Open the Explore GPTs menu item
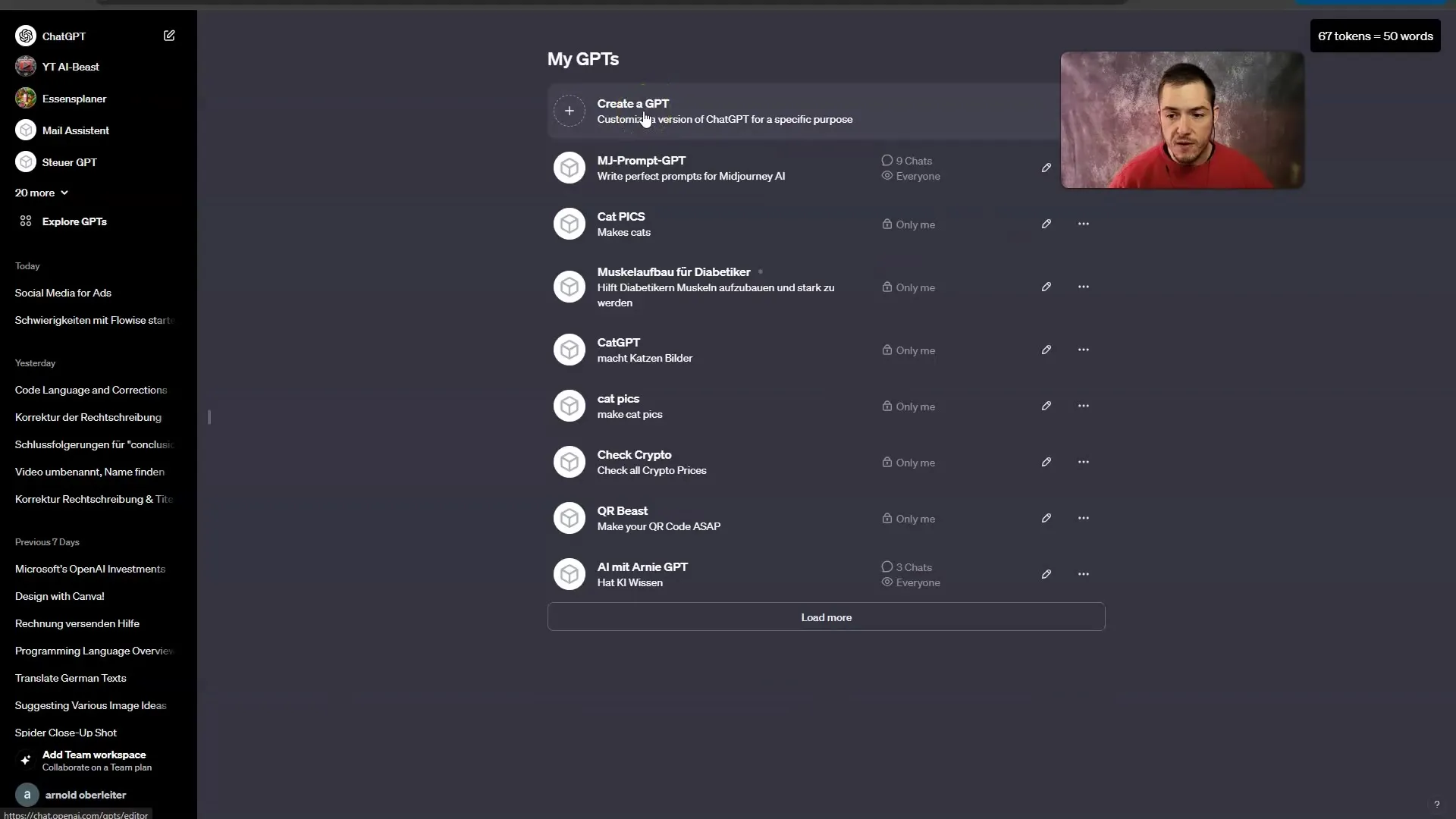The height and width of the screenshot is (819, 1456). tap(74, 221)
